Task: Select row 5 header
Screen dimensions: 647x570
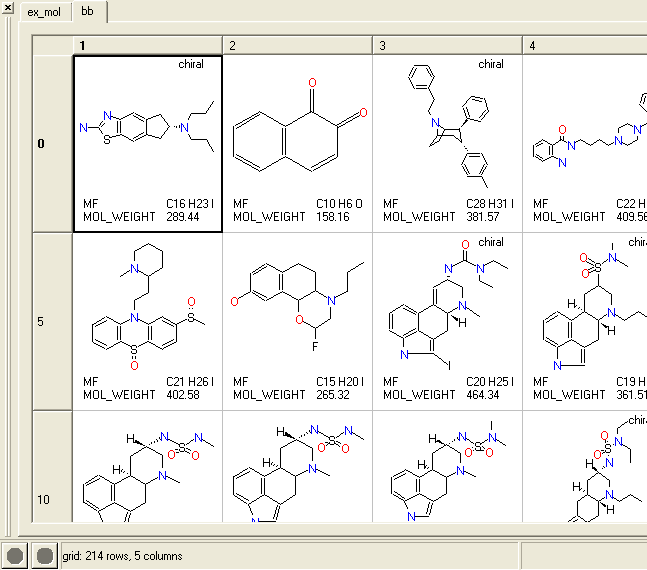Action: 53,322
